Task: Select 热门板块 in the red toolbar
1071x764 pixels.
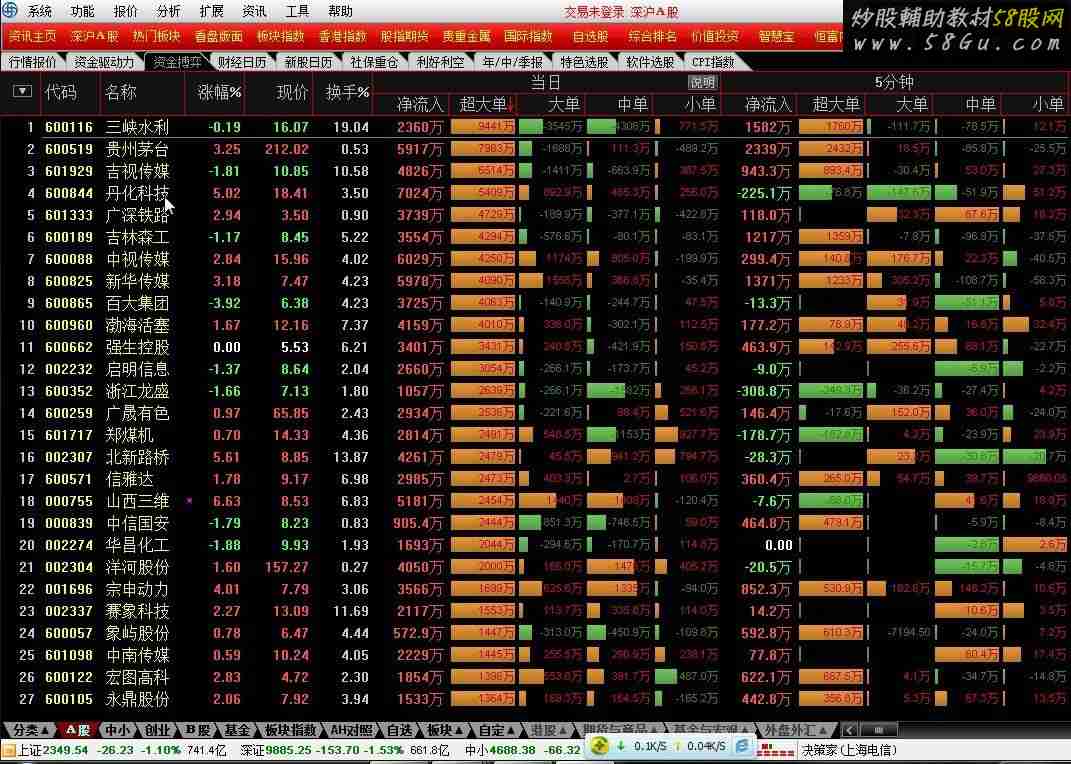Action: tap(156, 36)
